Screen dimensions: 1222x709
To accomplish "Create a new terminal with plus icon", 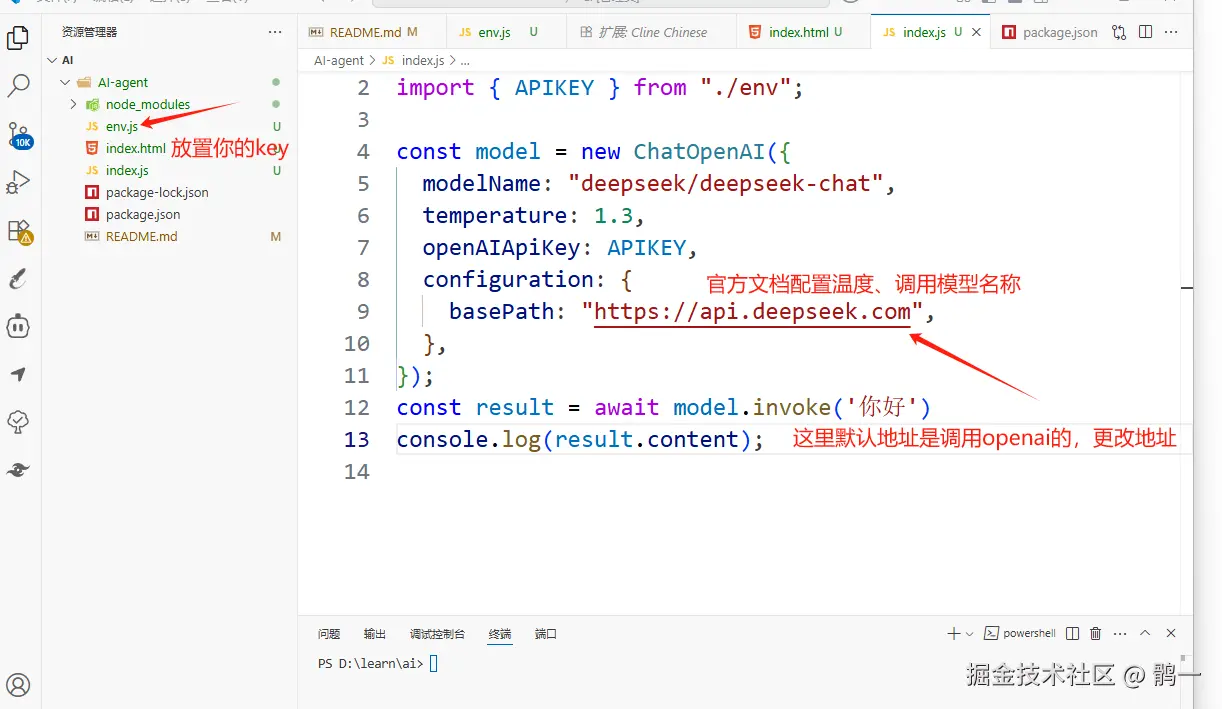I will pos(953,634).
